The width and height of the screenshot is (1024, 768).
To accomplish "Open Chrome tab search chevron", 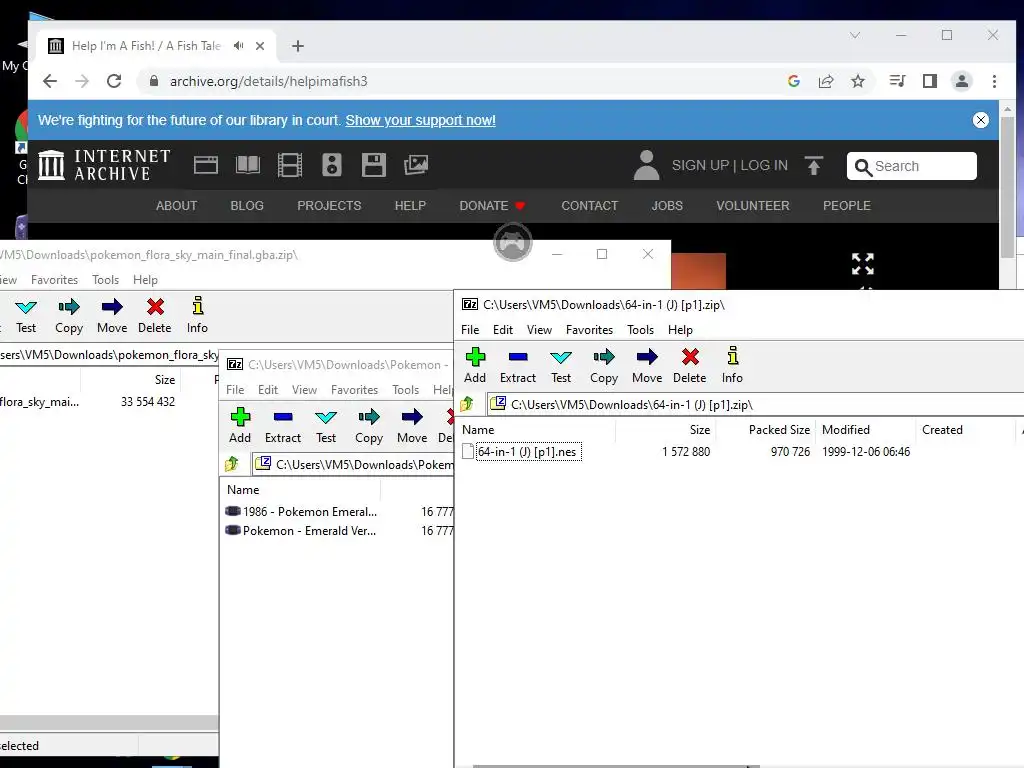I will [855, 35].
